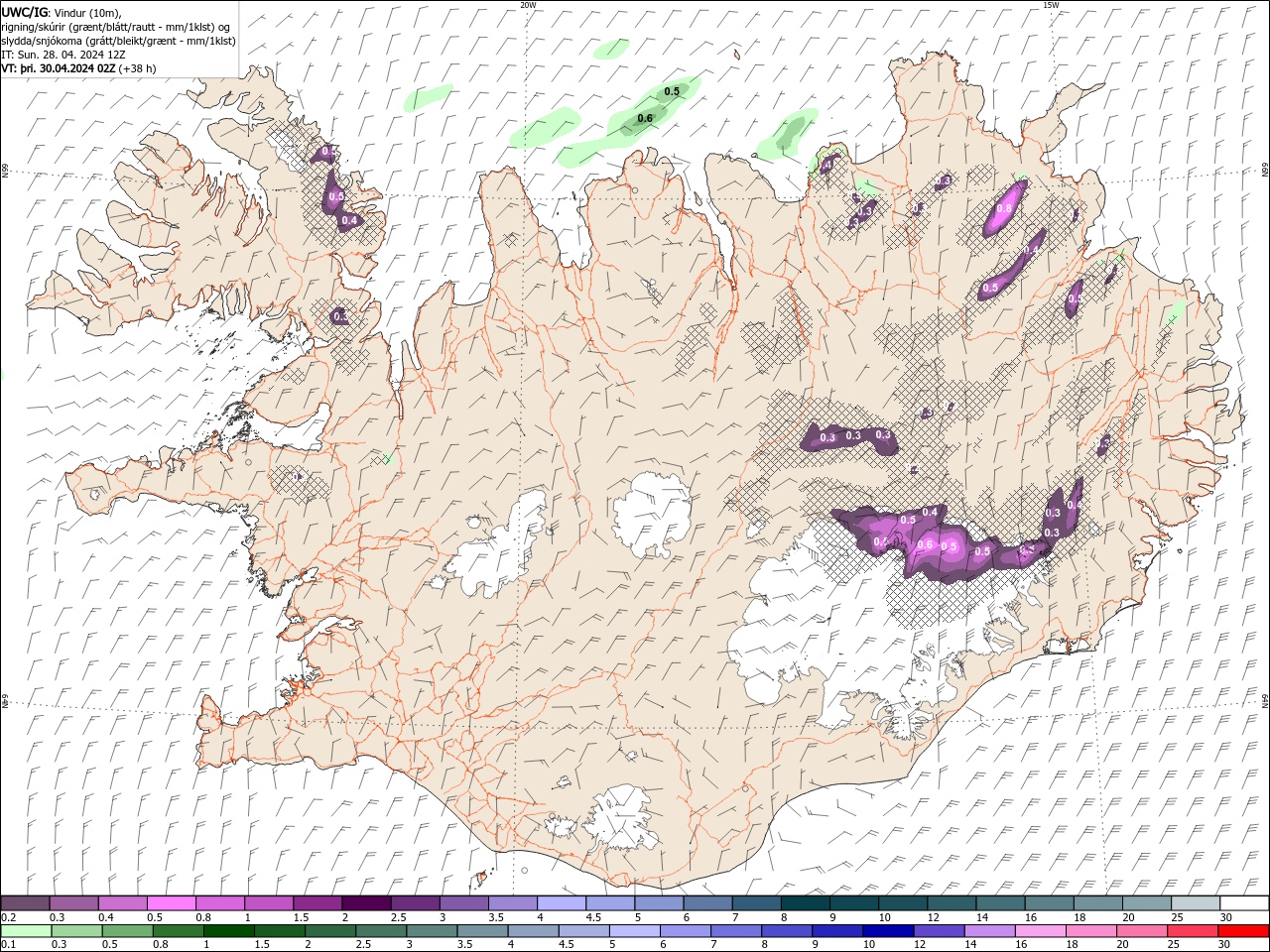Select the light pink rain swatch labeled 16
1270x952 pixels.
1040,931
